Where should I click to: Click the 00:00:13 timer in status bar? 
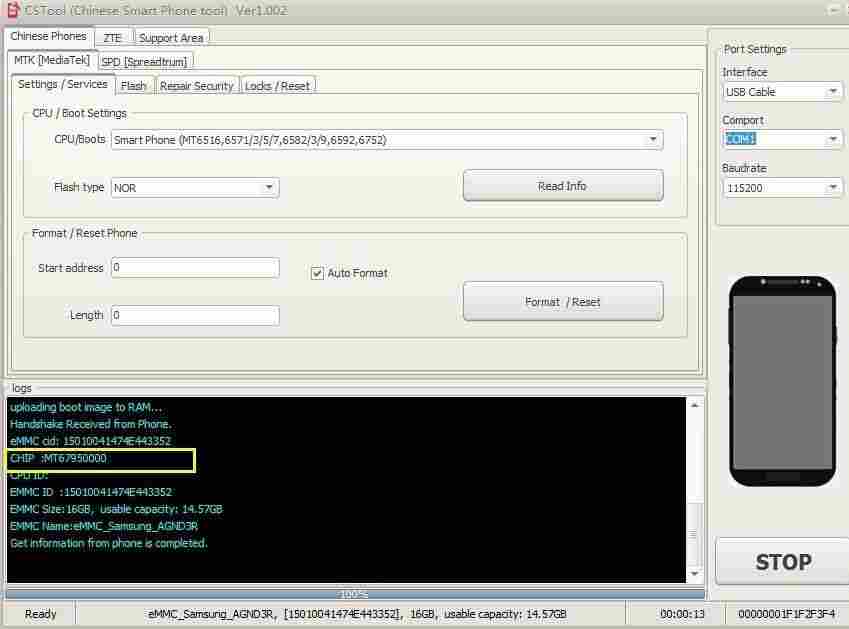[x=682, y=614]
